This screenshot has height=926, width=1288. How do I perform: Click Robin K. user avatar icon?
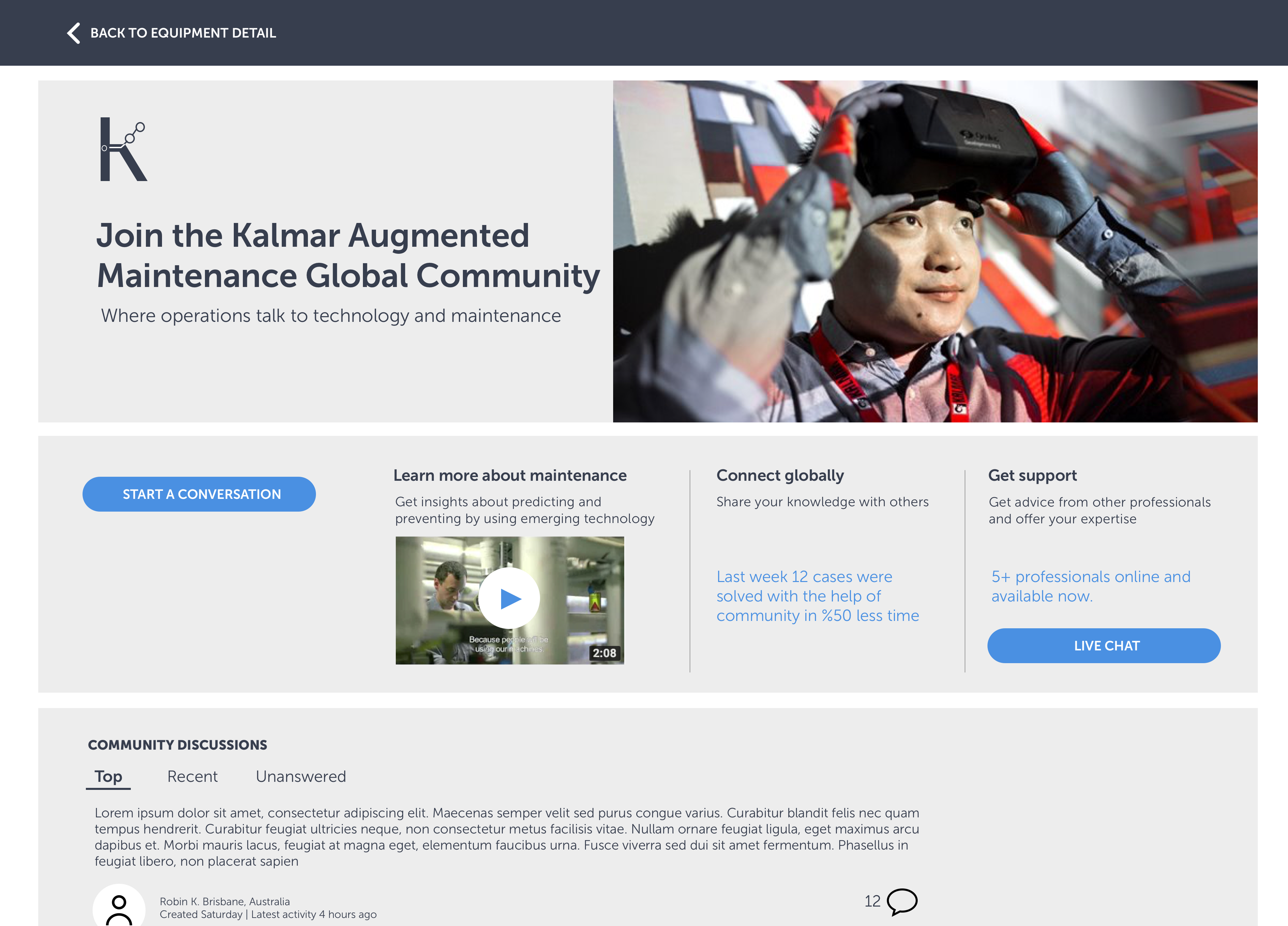(119, 907)
